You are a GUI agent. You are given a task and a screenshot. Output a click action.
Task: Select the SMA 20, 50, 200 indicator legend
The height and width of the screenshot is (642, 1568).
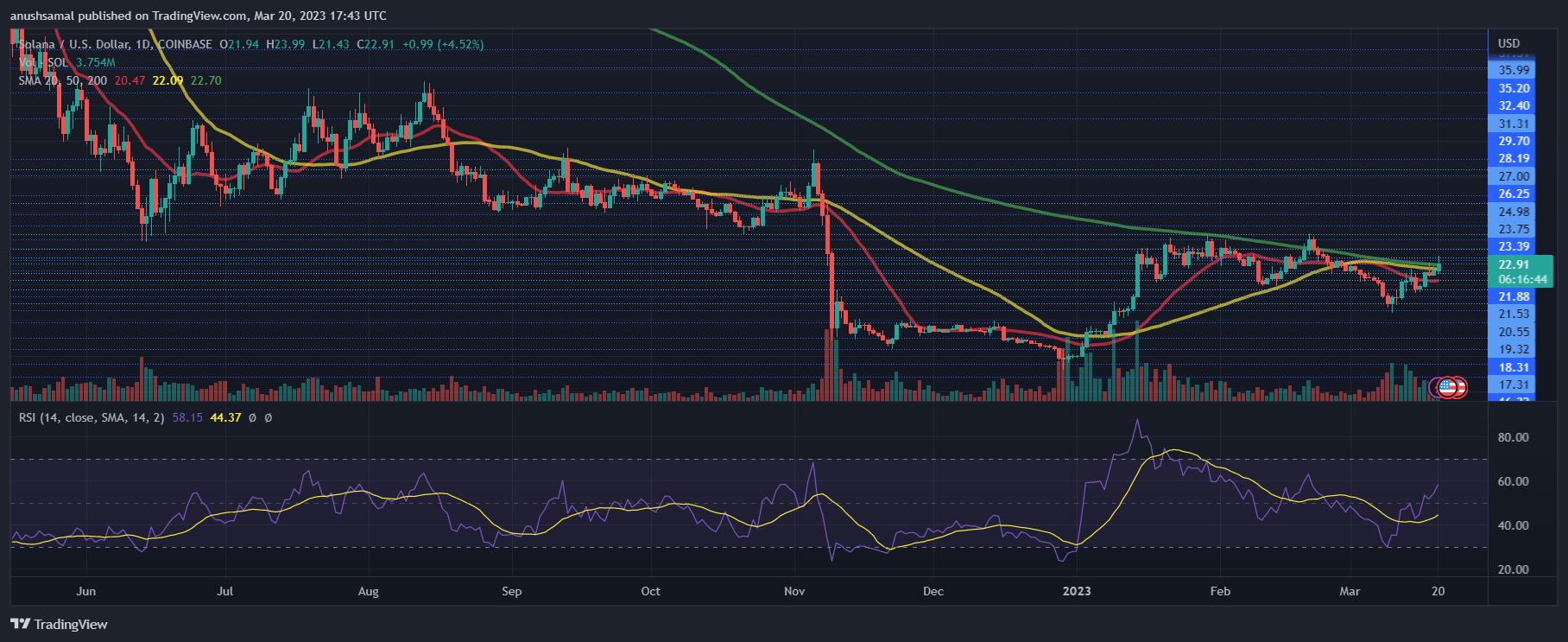(63, 80)
